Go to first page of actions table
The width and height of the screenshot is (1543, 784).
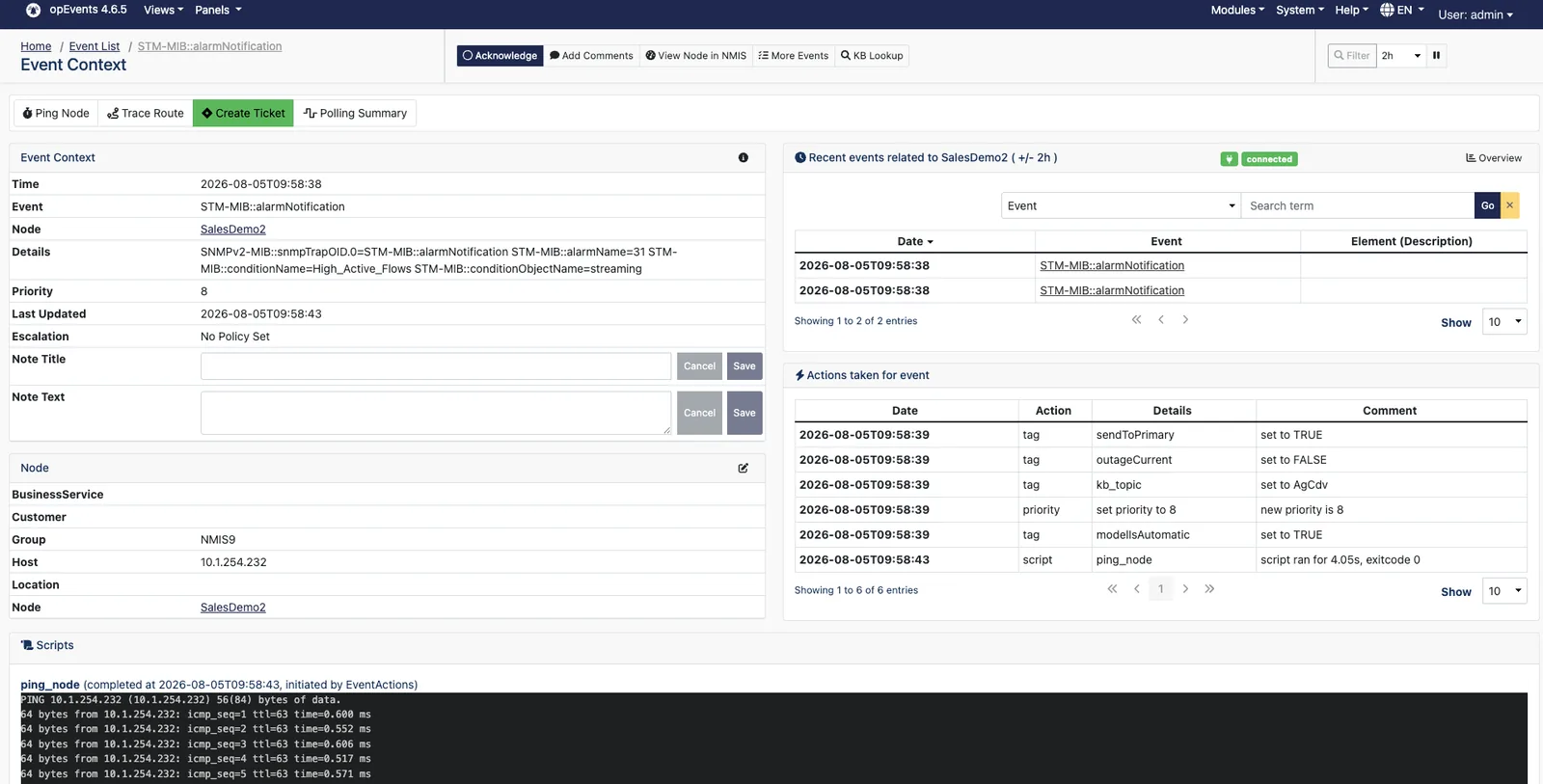click(x=1112, y=588)
